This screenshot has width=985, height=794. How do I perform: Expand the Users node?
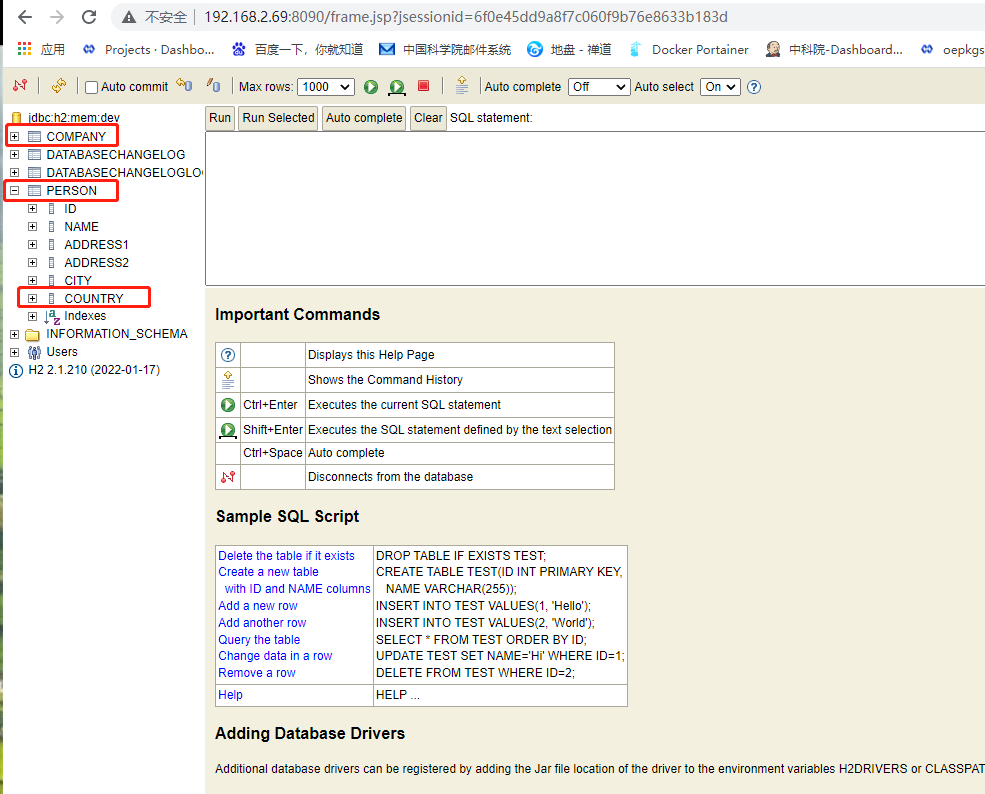(14, 352)
